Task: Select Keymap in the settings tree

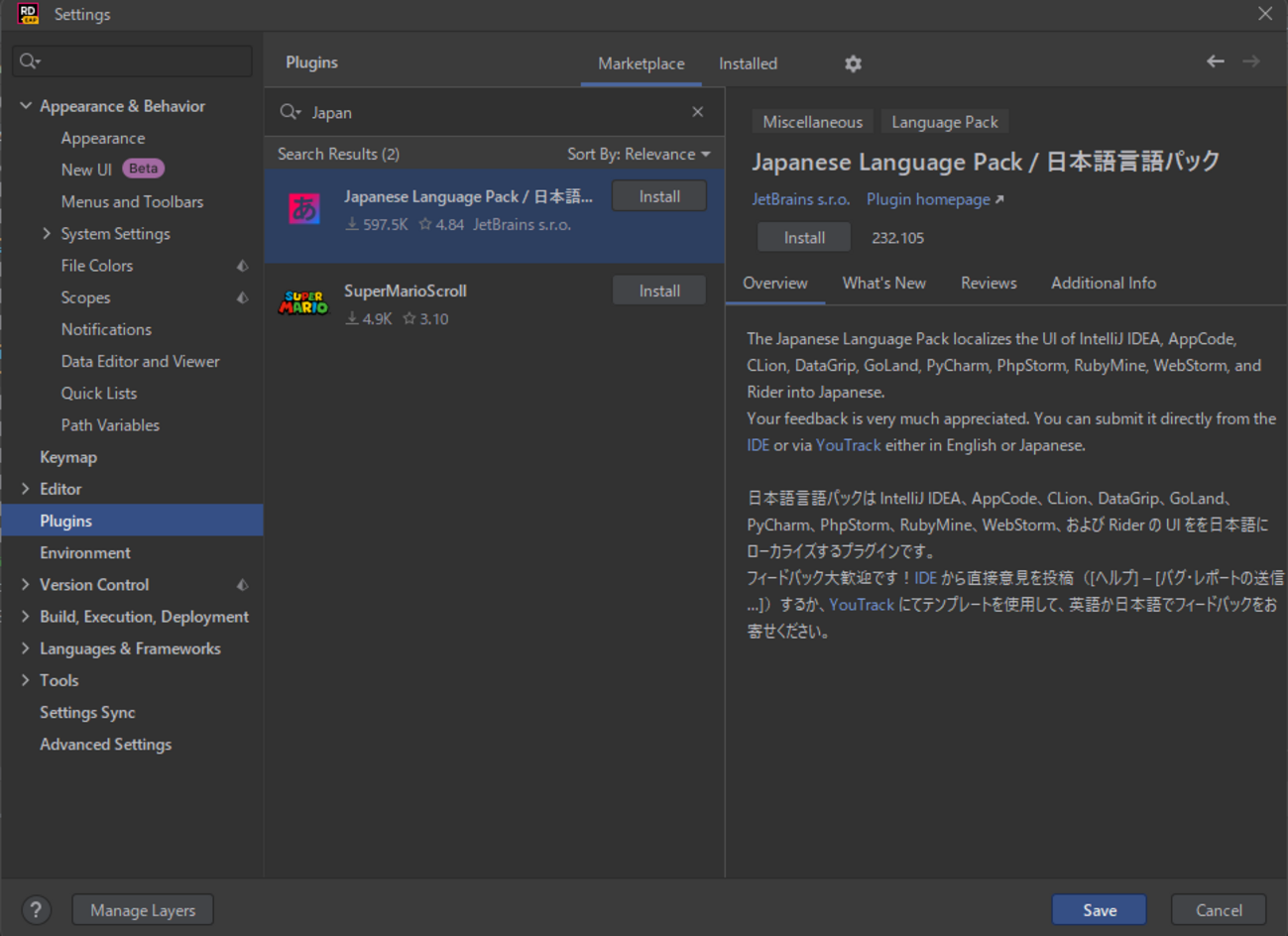Action: (x=68, y=457)
